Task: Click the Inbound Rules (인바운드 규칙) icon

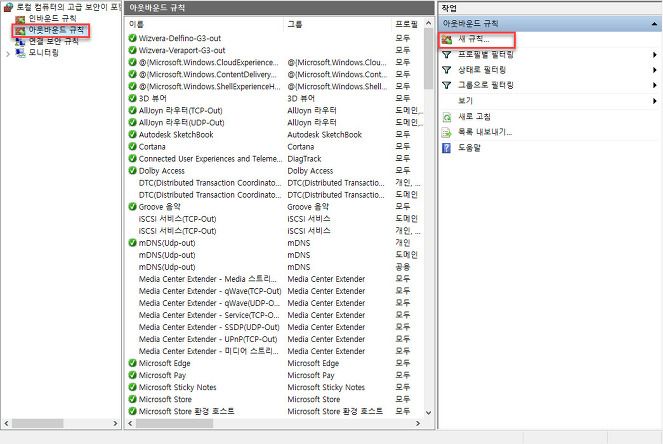Action: point(20,19)
